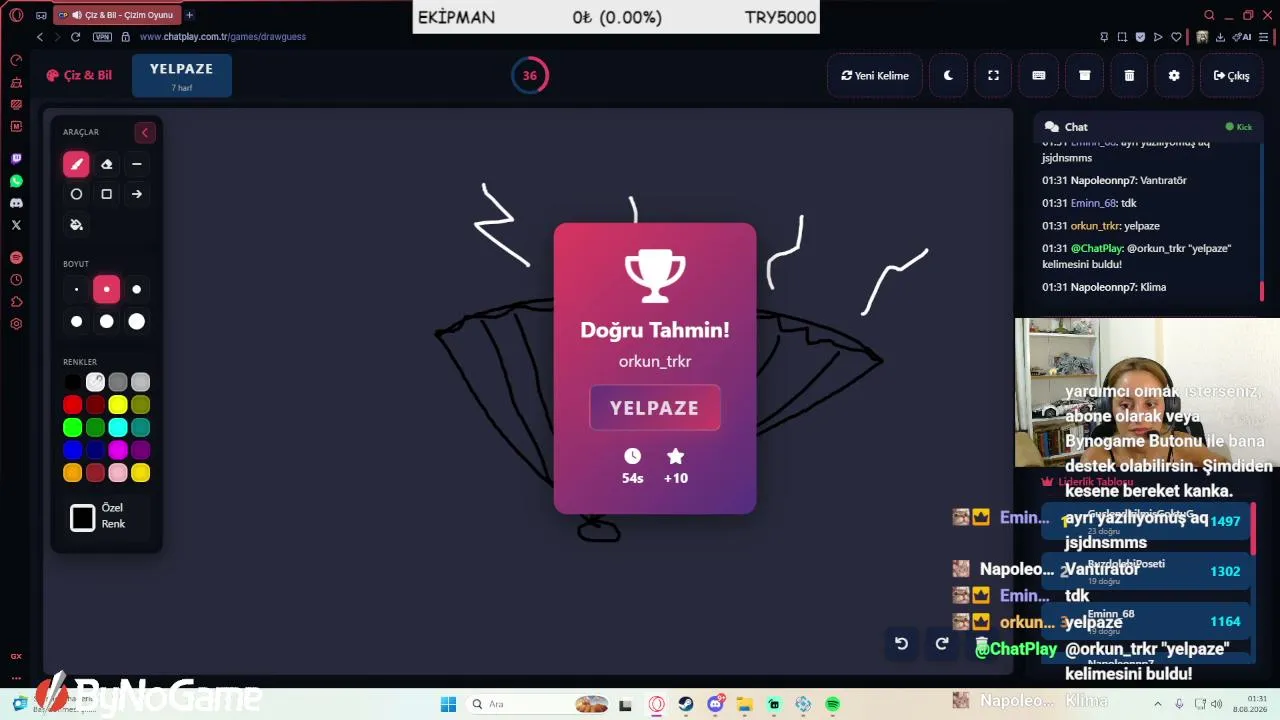
Task: Click the YELPAZE answer in the popup
Action: coord(655,408)
